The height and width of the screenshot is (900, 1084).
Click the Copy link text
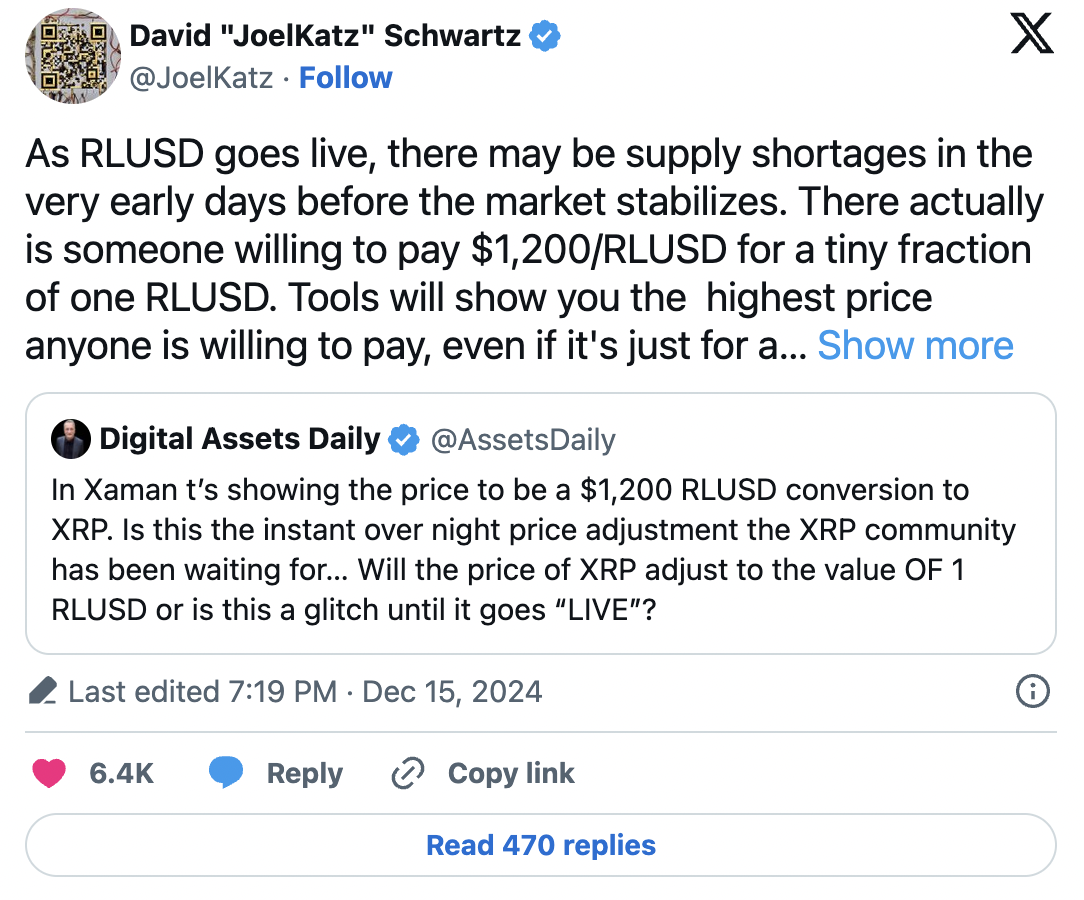click(511, 773)
